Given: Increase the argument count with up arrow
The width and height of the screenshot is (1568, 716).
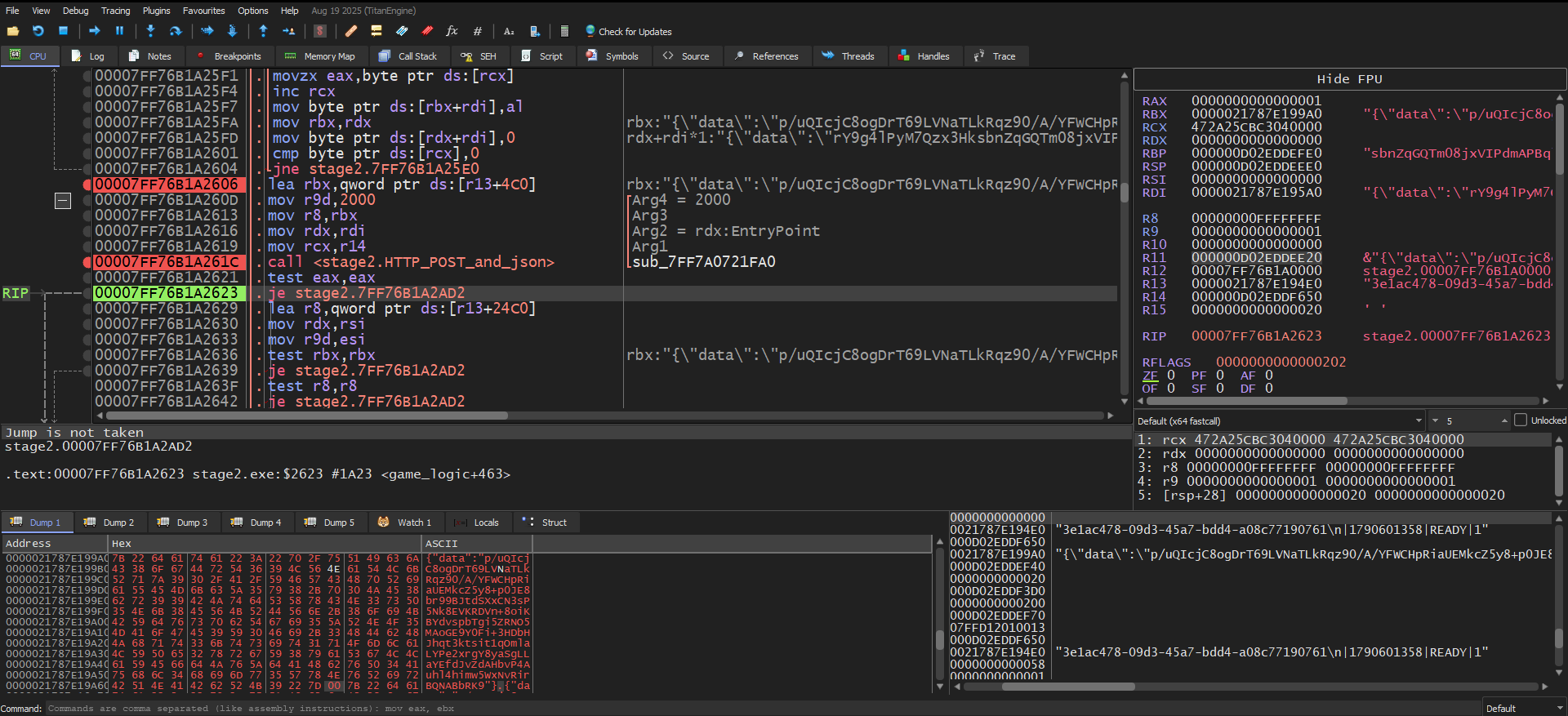Looking at the screenshot, I should click(x=1504, y=420).
